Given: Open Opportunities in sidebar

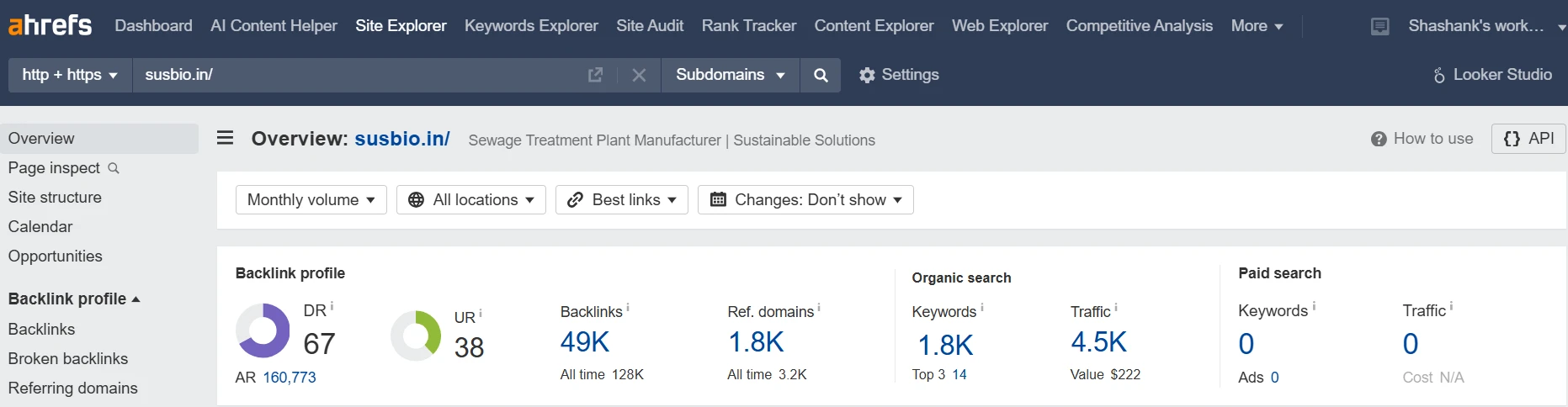Looking at the screenshot, I should (x=56, y=256).
